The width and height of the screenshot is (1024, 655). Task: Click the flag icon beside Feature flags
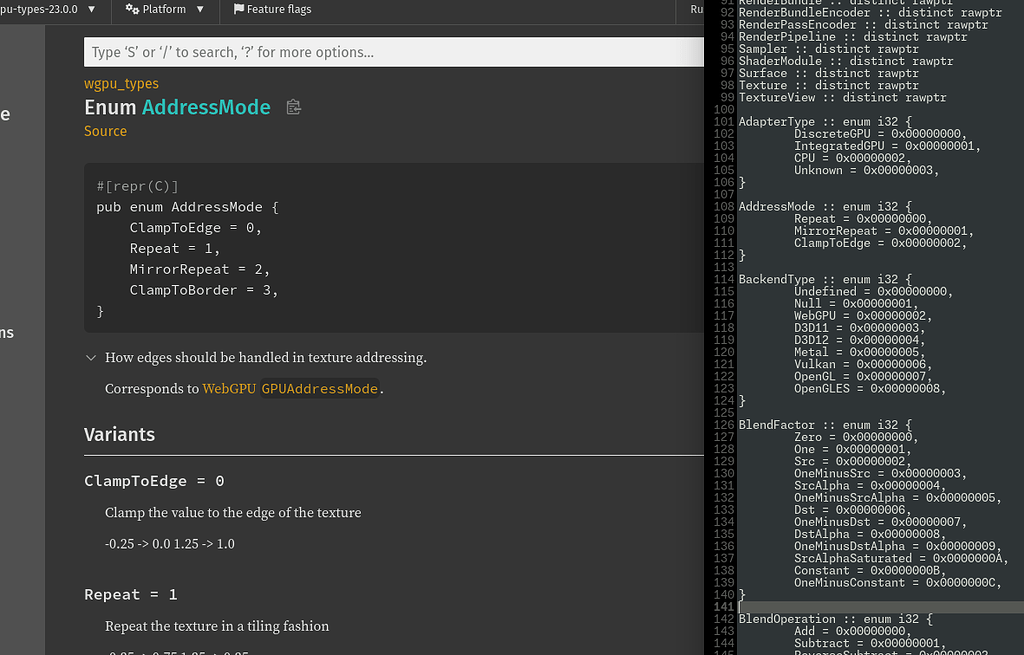(x=237, y=9)
